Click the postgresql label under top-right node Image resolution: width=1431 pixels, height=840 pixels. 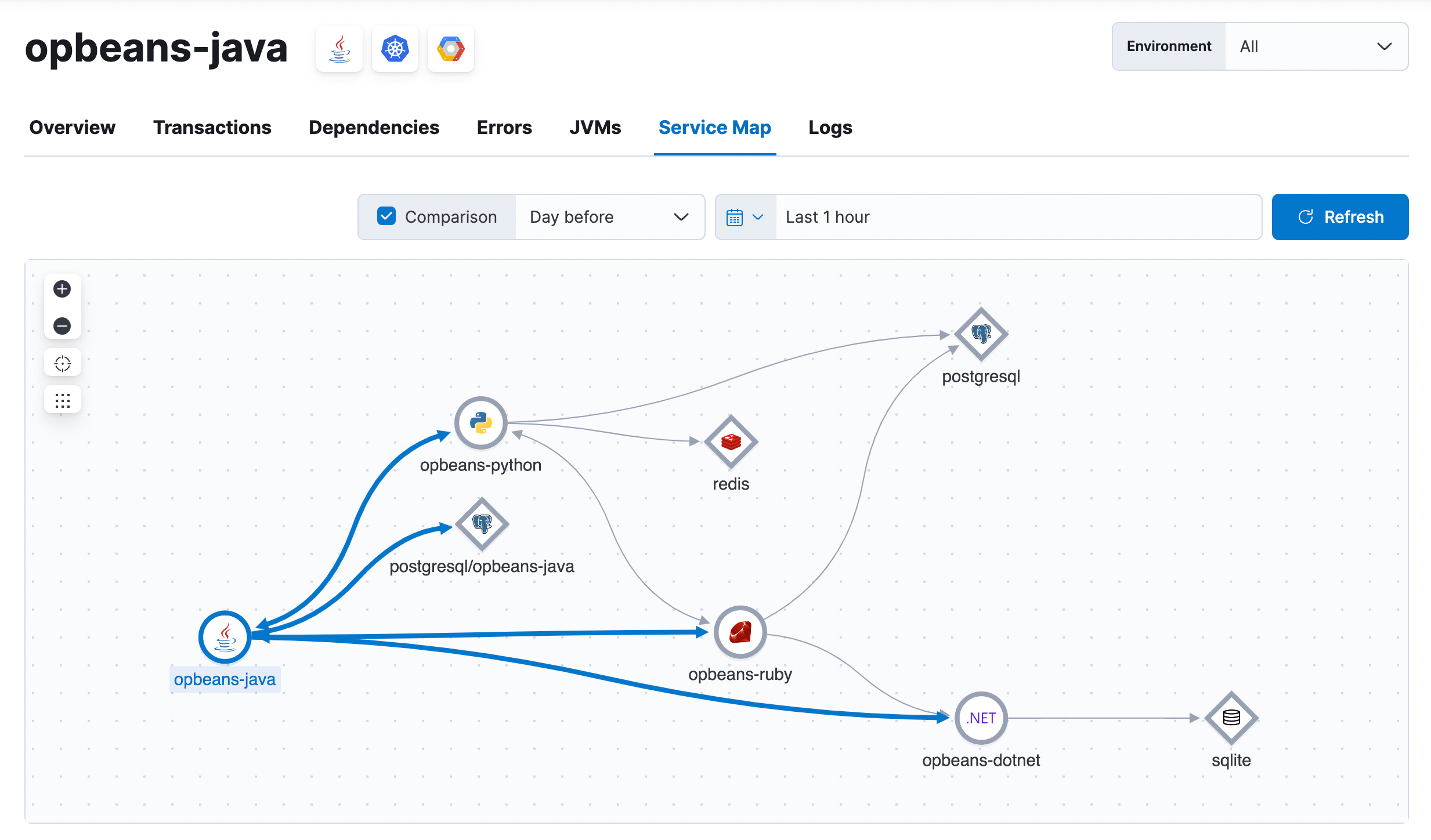pos(981,376)
